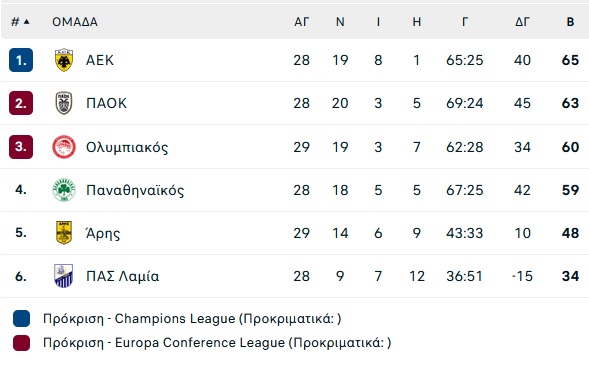Image resolution: width=589 pixels, height=367 pixels.
Task: Click the maroon rank 2 badge
Action: coord(21,103)
